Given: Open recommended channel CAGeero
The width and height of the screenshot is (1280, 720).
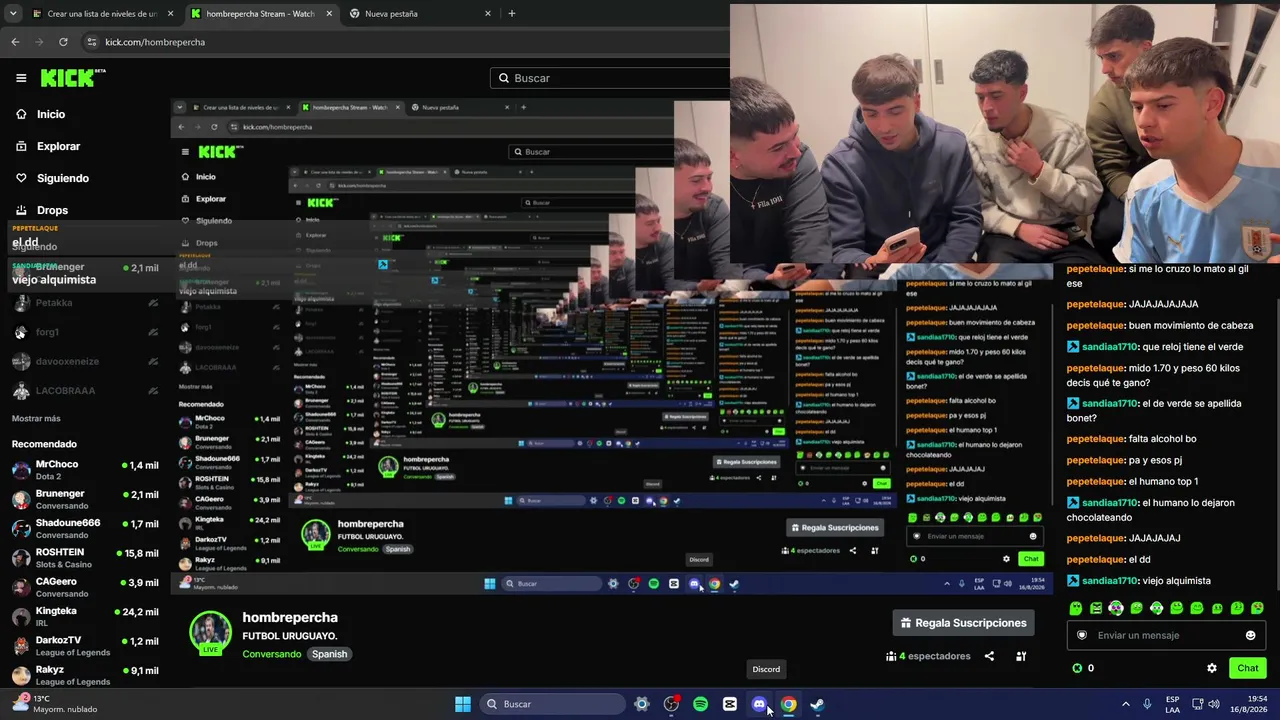Looking at the screenshot, I should [85, 587].
